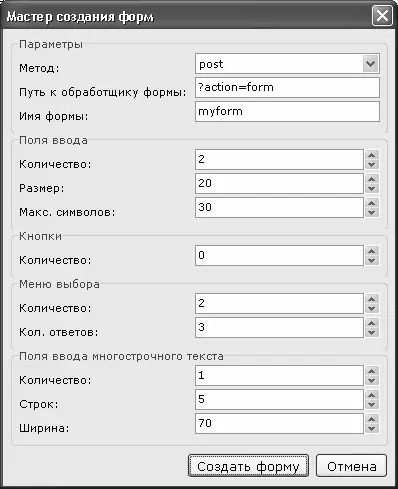Open the Метод dropdown showing post
The width and height of the screenshot is (398, 489).
287,63
